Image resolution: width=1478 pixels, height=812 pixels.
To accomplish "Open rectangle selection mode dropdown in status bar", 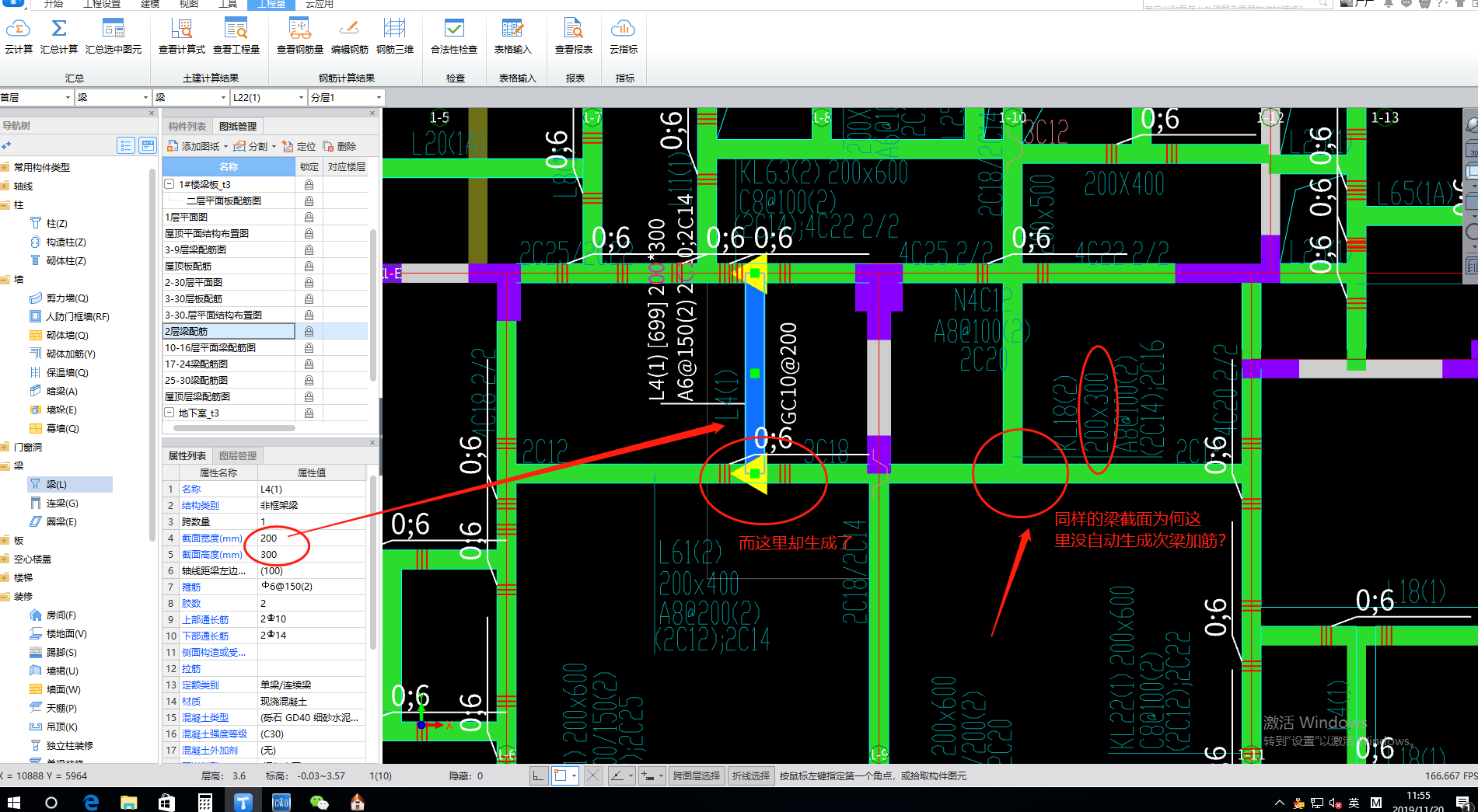I will click(575, 775).
